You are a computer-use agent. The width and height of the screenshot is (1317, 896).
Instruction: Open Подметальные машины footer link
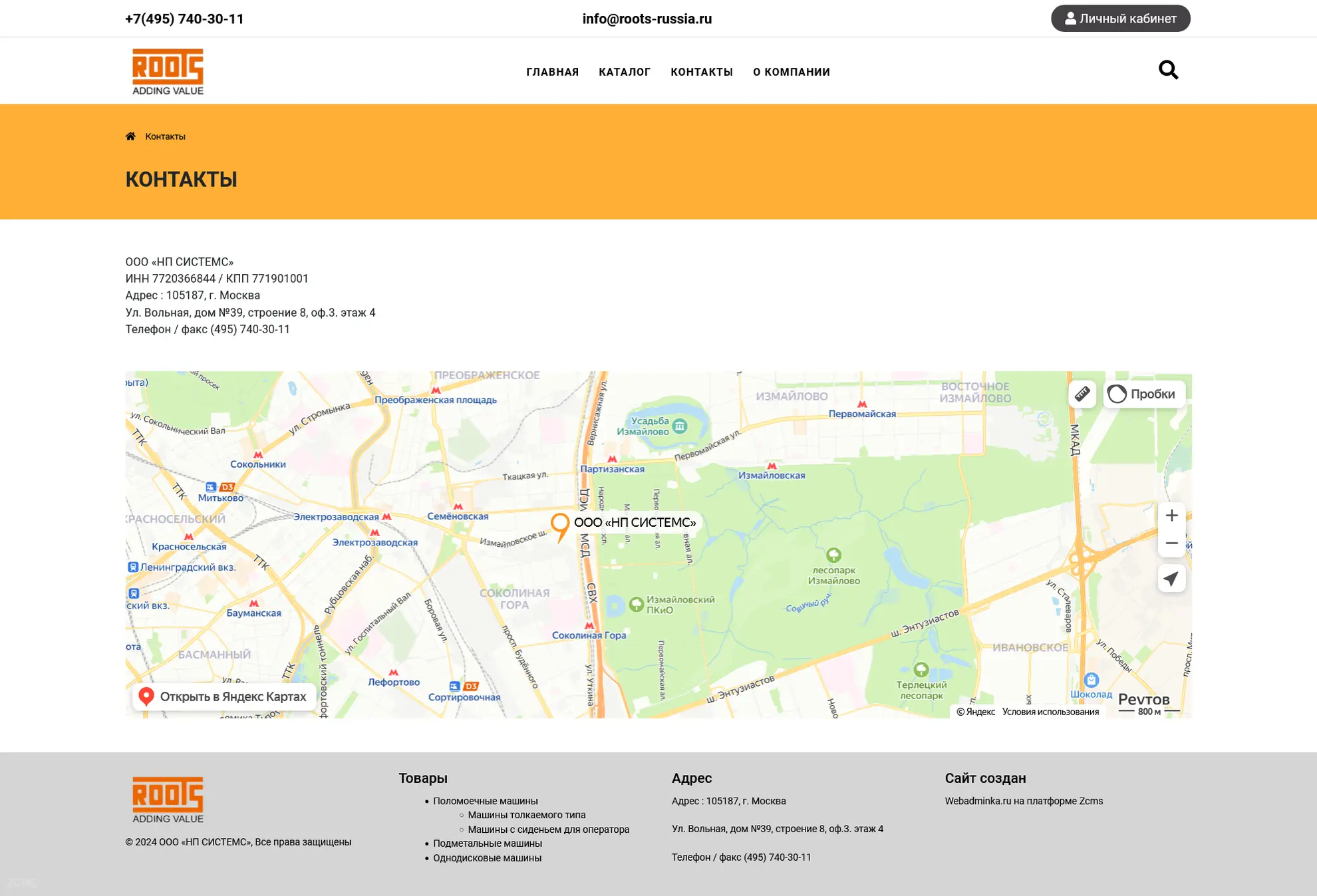pyautogui.click(x=487, y=843)
